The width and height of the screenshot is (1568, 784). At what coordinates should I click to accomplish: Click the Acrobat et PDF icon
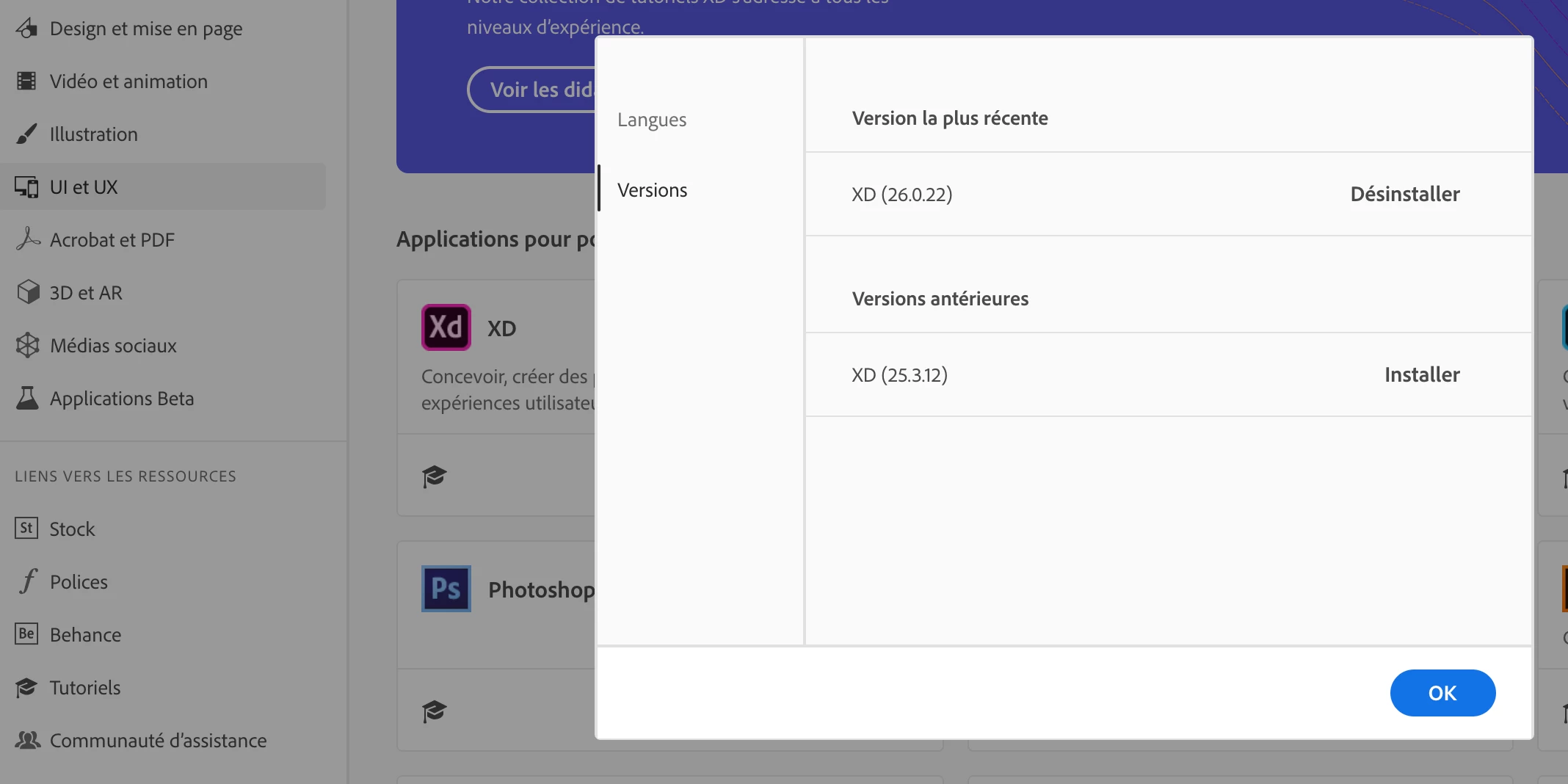click(x=27, y=239)
